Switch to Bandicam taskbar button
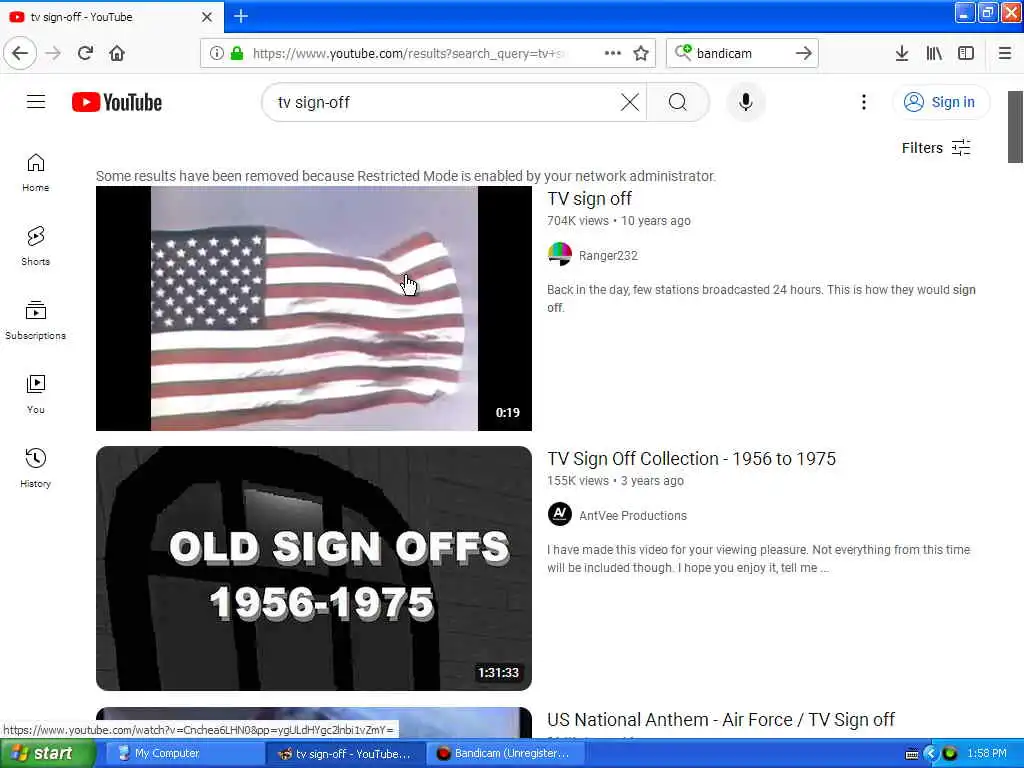 coord(506,753)
